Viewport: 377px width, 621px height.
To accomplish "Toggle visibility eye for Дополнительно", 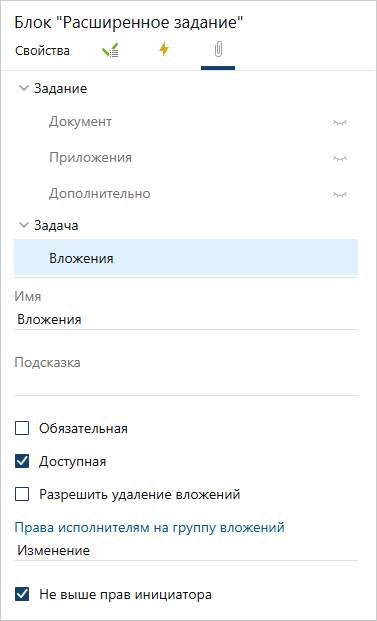I will click(x=339, y=194).
